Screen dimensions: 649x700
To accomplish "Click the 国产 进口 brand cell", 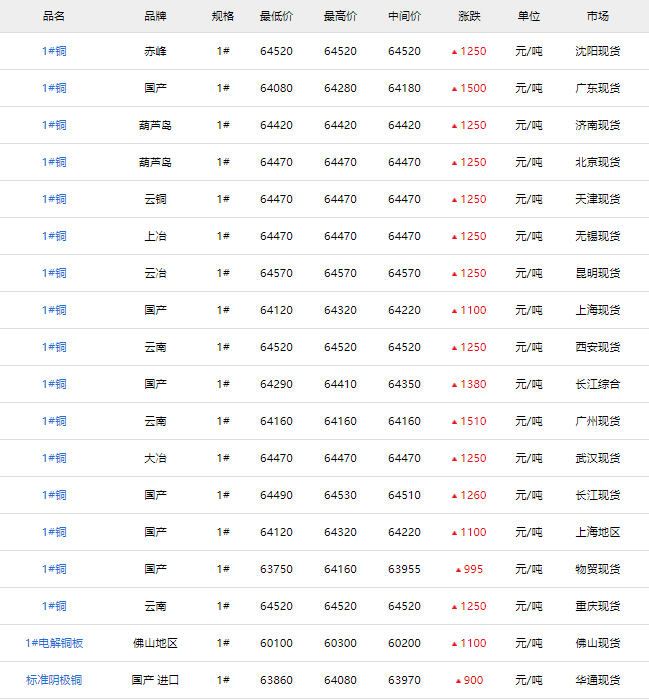I will pyautogui.click(x=156, y=680).
